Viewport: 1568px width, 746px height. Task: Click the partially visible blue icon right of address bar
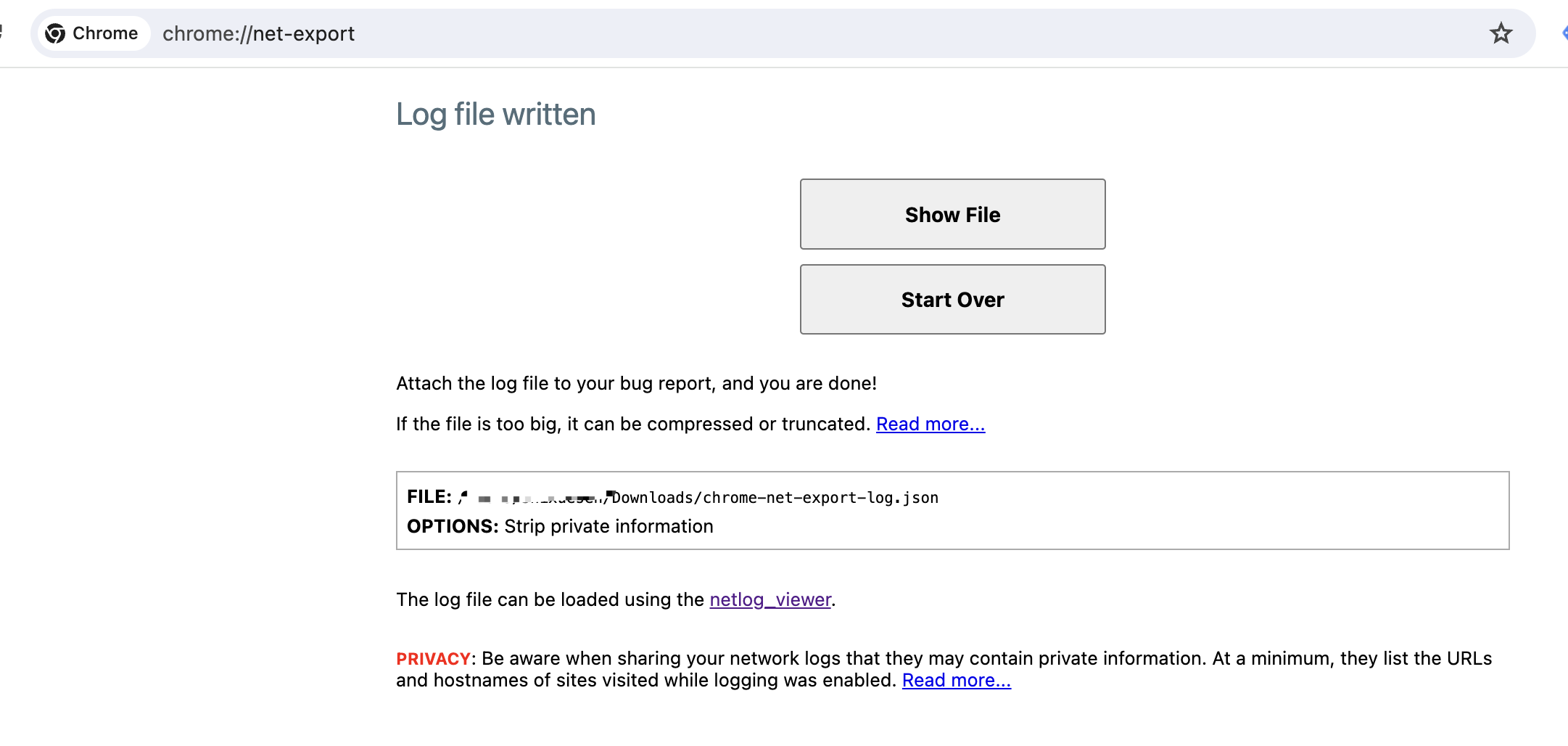(1564, 33)
